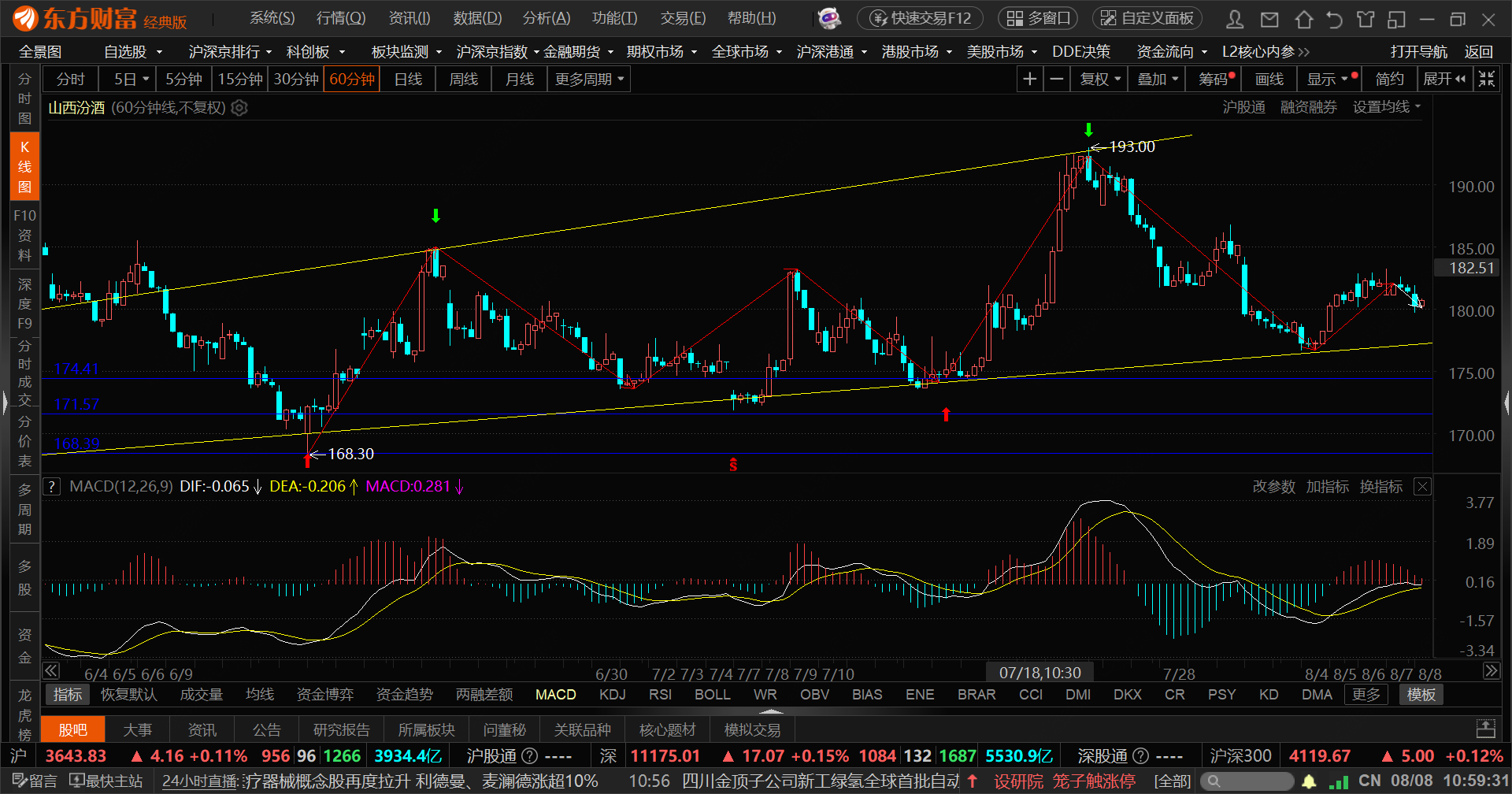The image size is (1512, 794).
Task: Click 深股通 help question icon in status bar
Action: [1141, 756]
